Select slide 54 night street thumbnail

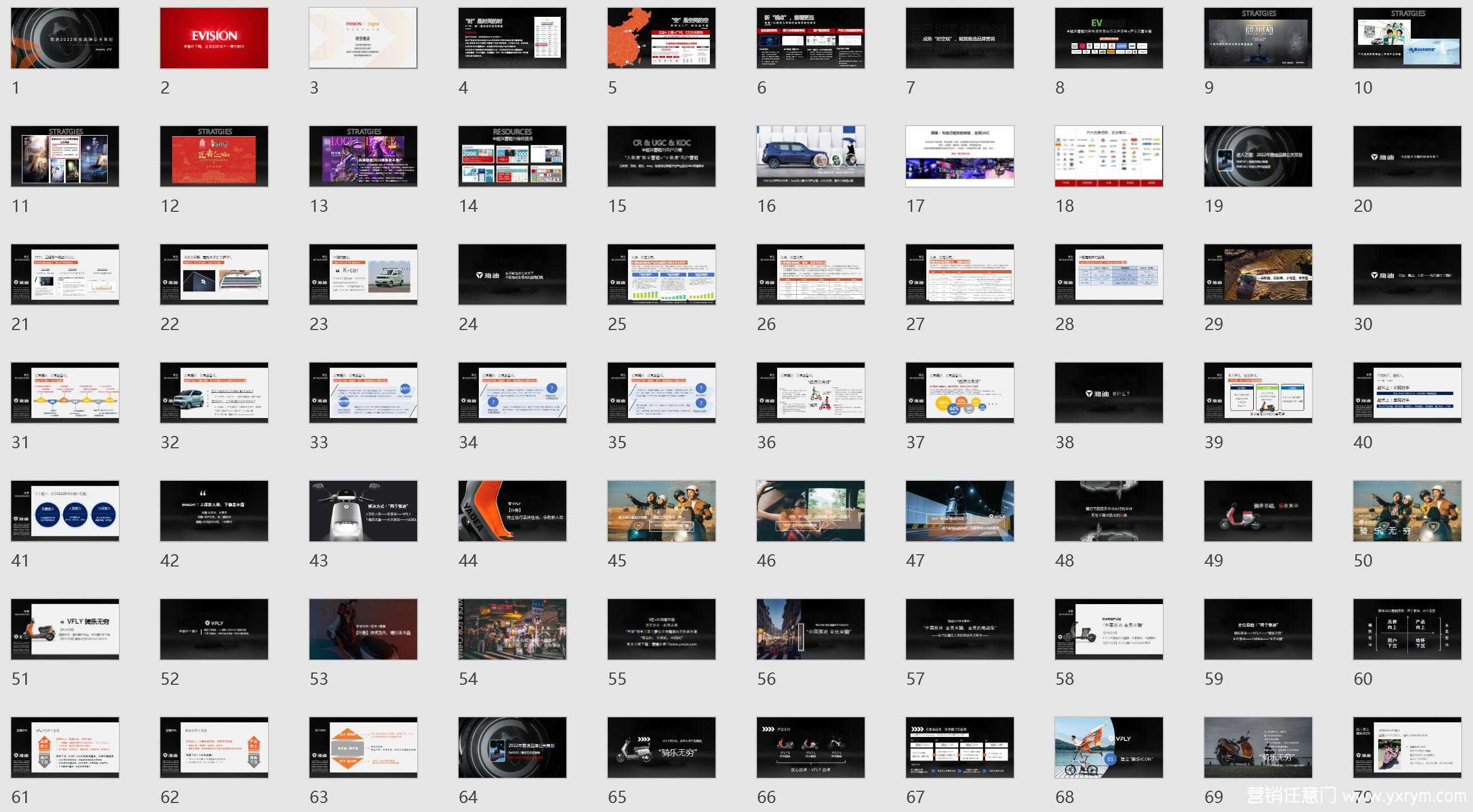click(x=513, y=630)
